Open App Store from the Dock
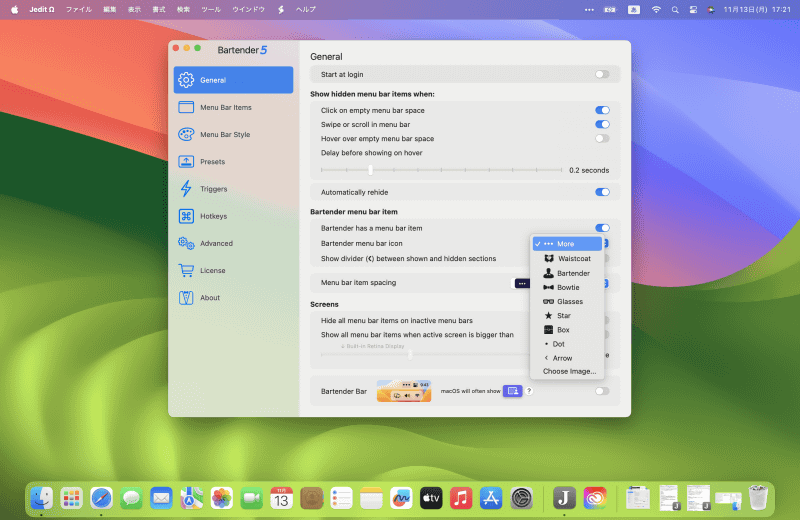The image size is (800, 520). [x=491, y=498]
